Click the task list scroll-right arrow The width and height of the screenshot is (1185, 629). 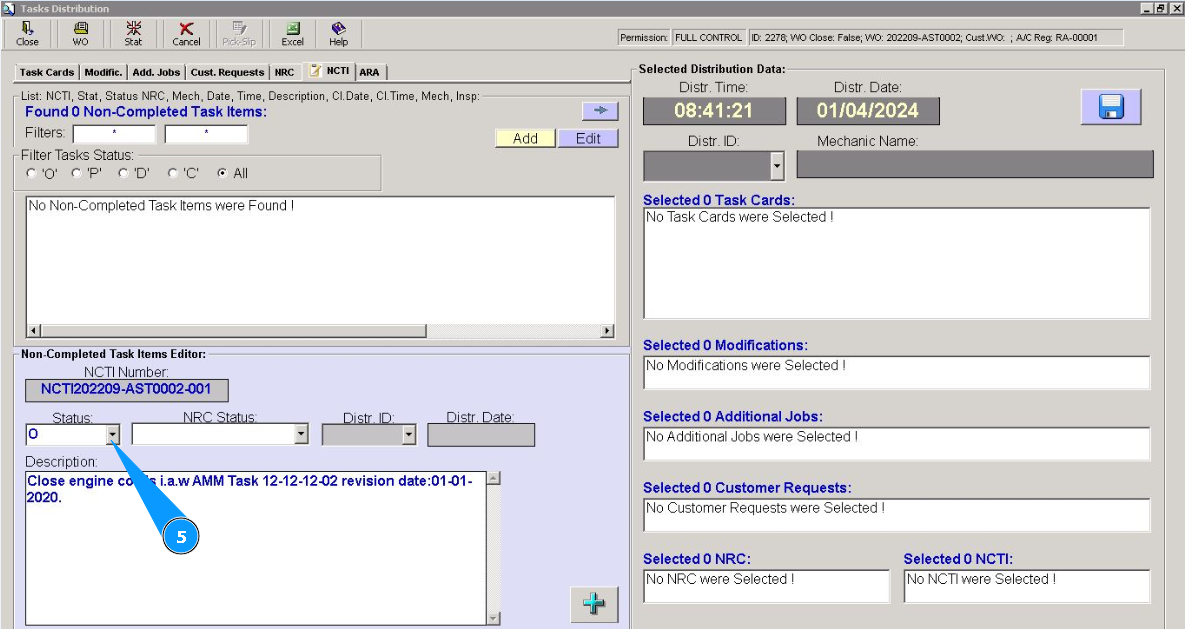[x=607, y=331]
